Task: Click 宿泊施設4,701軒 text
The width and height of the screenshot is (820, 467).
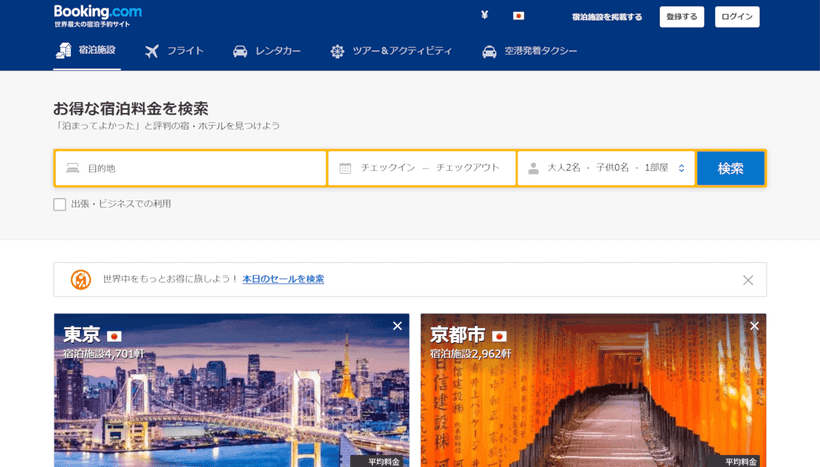Action: pyautogui.click(x=104, y=354)
